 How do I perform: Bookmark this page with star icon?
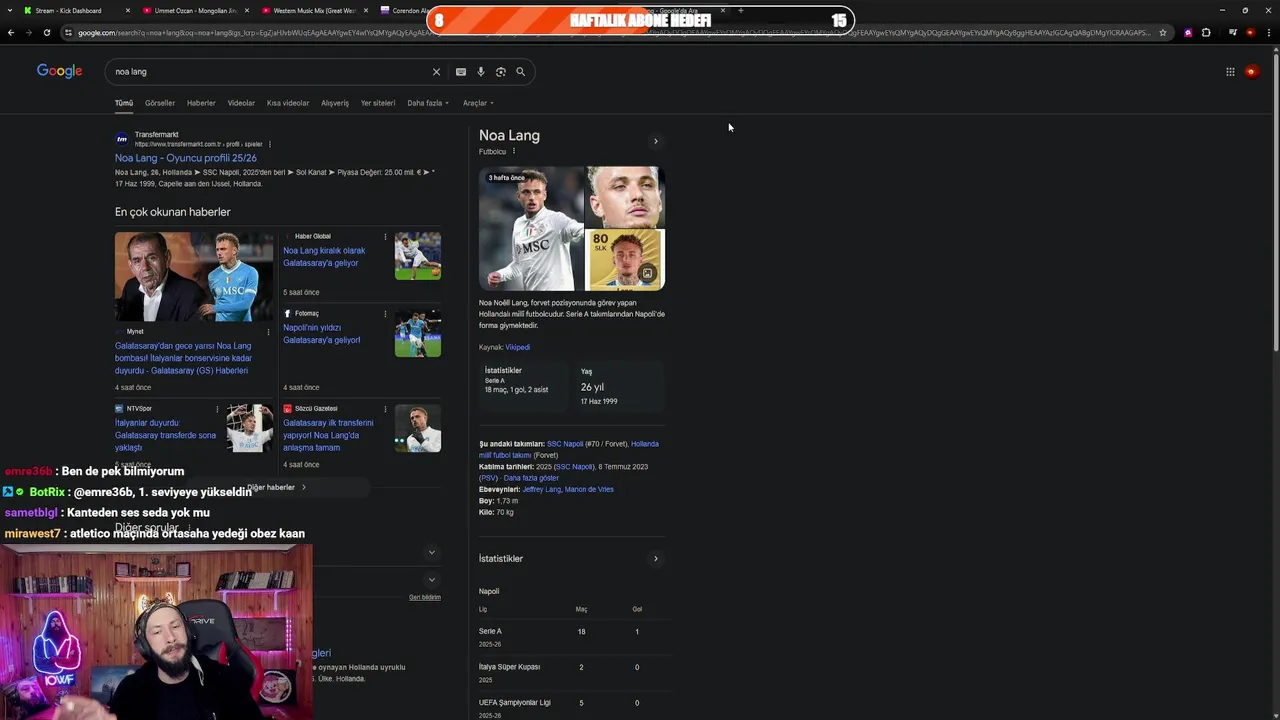(1162, 33)
